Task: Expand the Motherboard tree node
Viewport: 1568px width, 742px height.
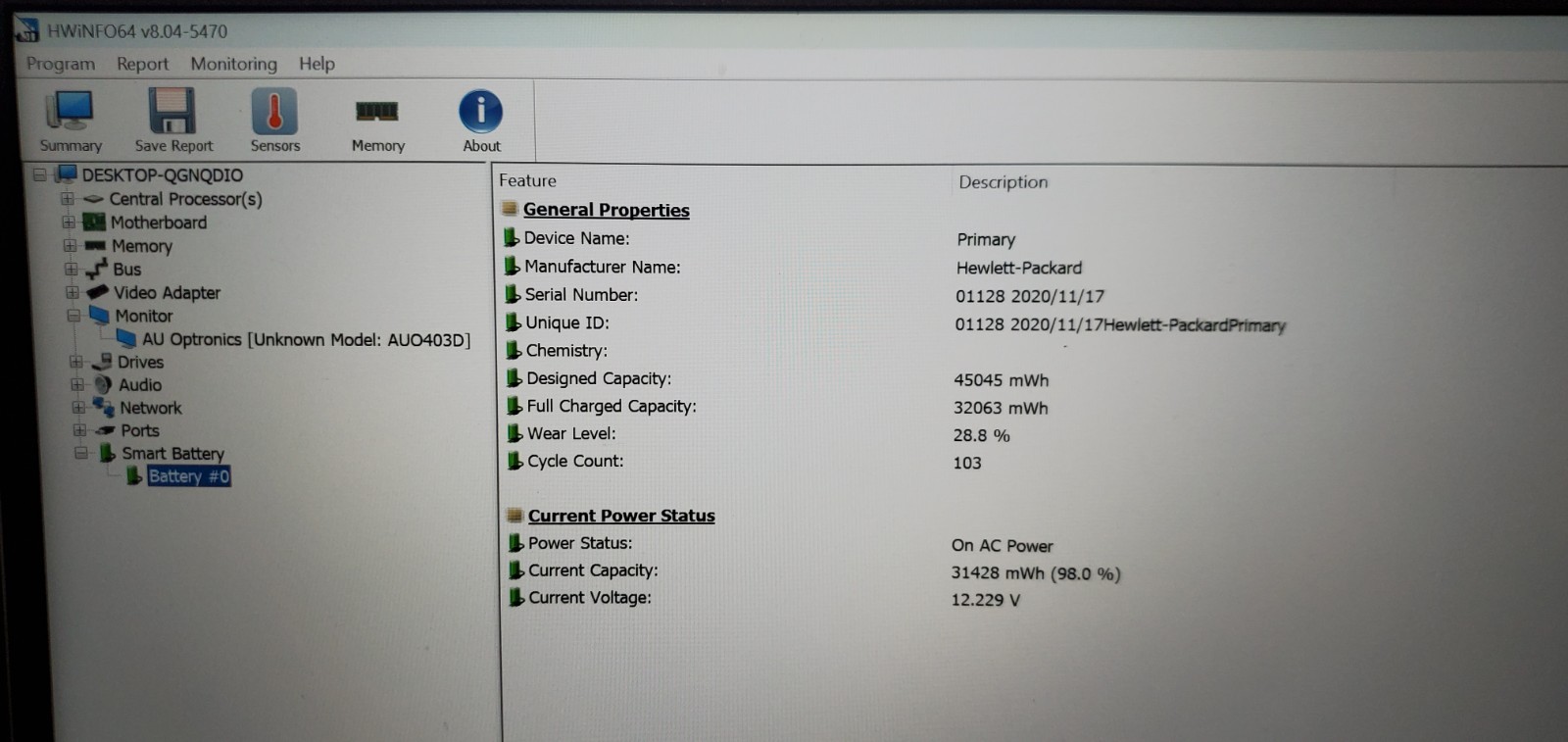Action: [69, 223]
